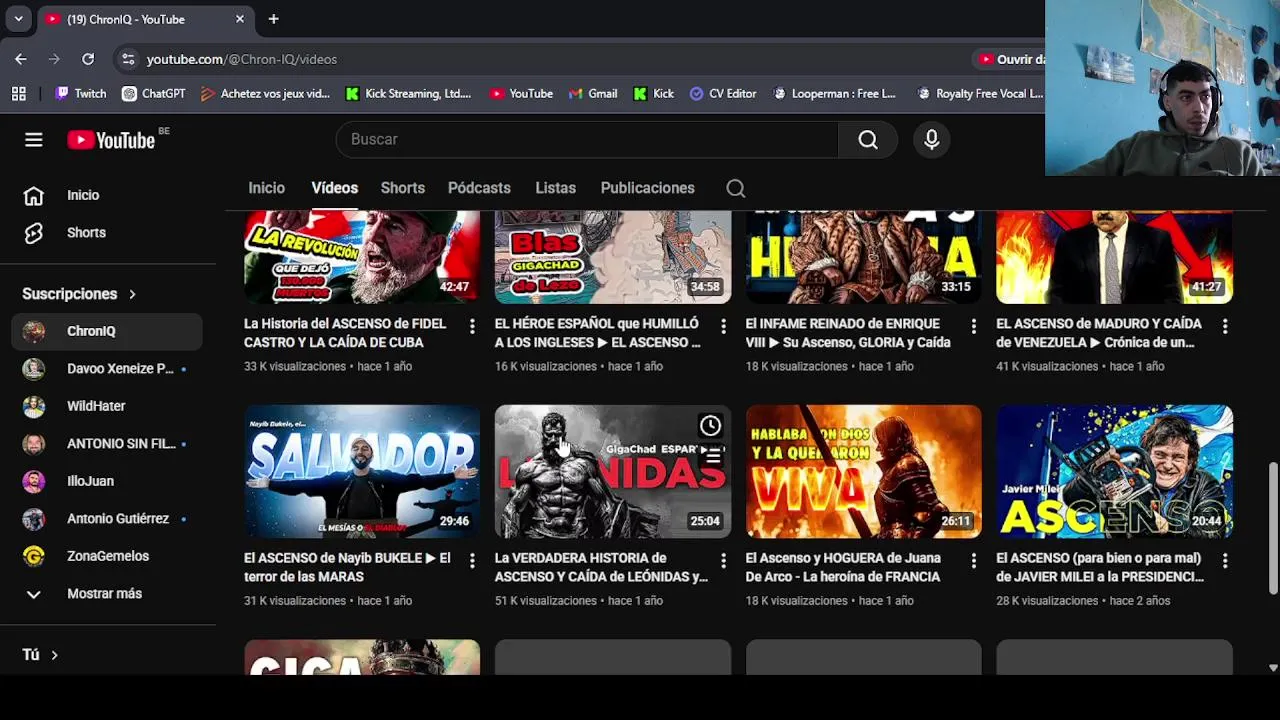Open CV Editor bookmark

(723, 93)
